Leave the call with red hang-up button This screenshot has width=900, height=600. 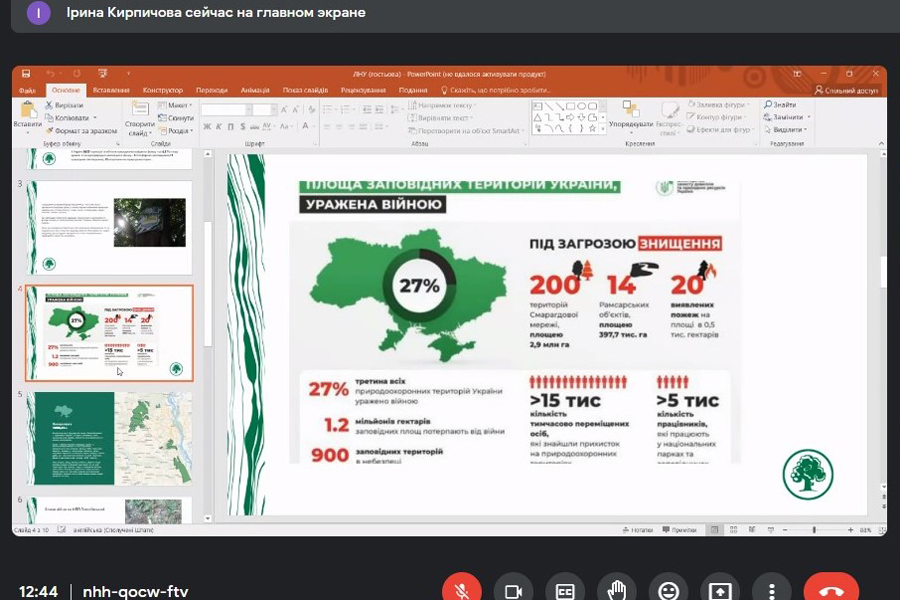coord(831,590)
